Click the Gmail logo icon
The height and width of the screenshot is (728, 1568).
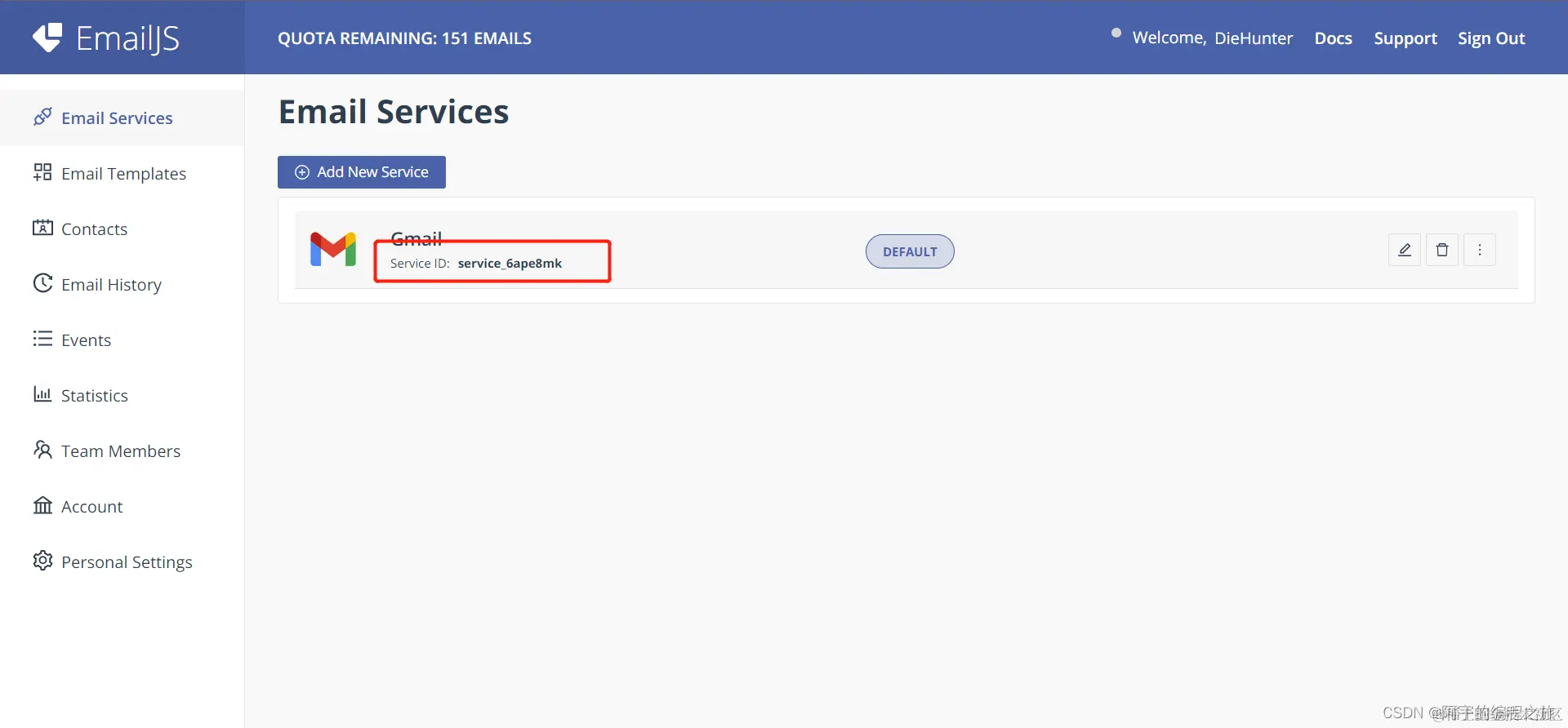(x=333, y=250)
